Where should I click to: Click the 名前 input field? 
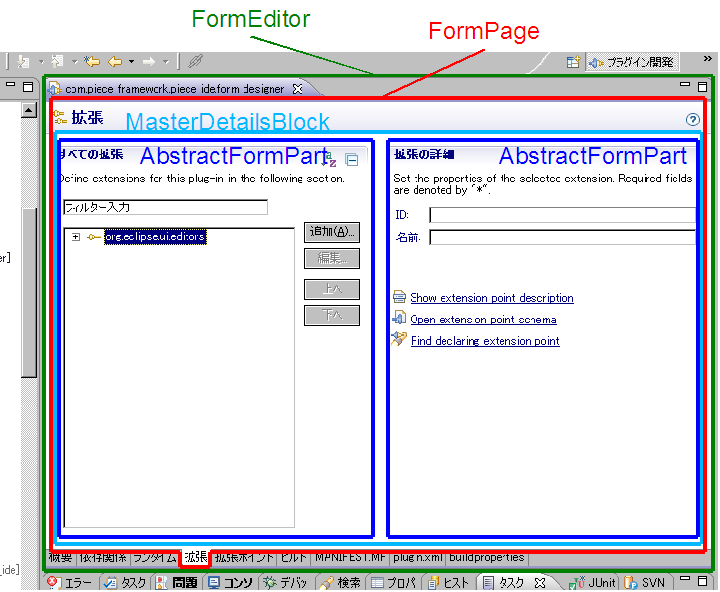562,237
